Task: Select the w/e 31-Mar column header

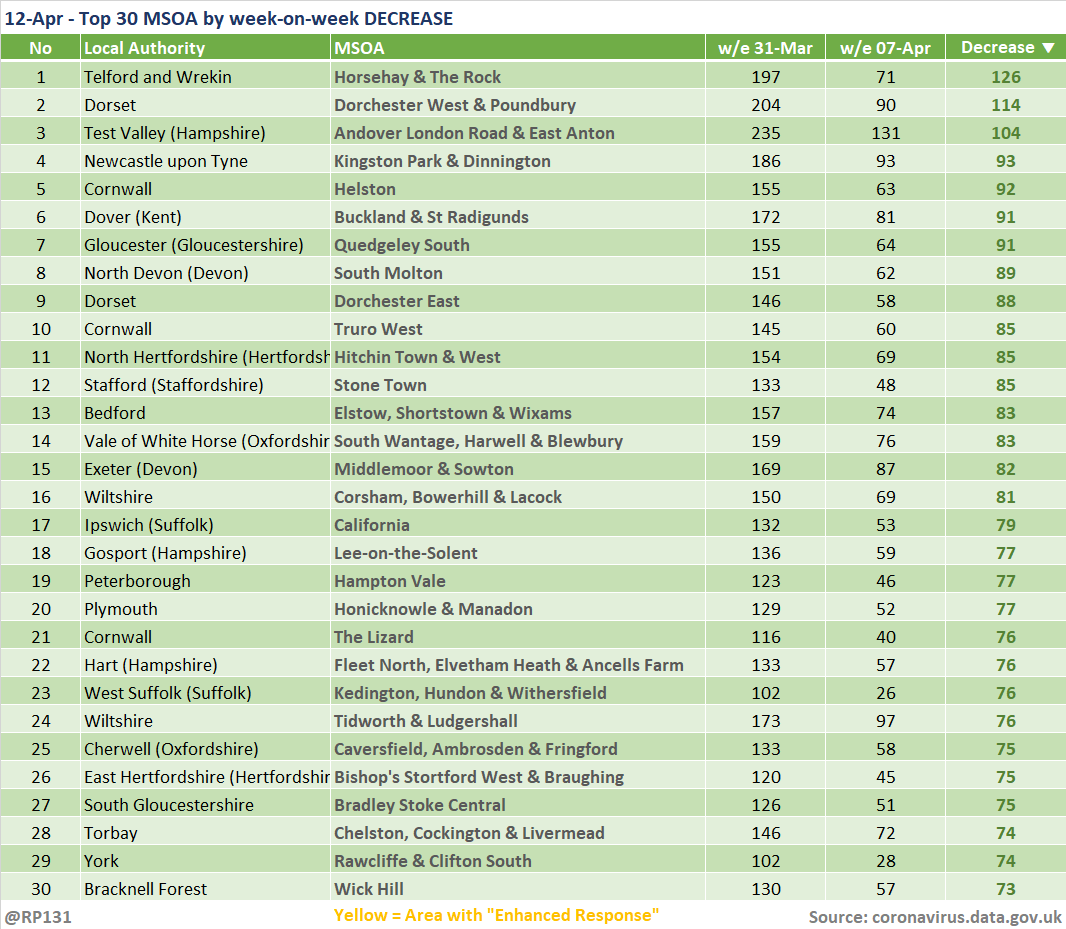Action: [765, 48]
